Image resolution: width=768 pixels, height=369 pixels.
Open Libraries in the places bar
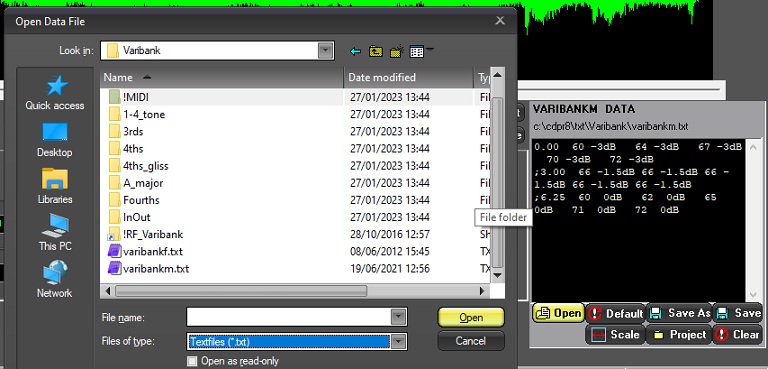click(55, 186)
